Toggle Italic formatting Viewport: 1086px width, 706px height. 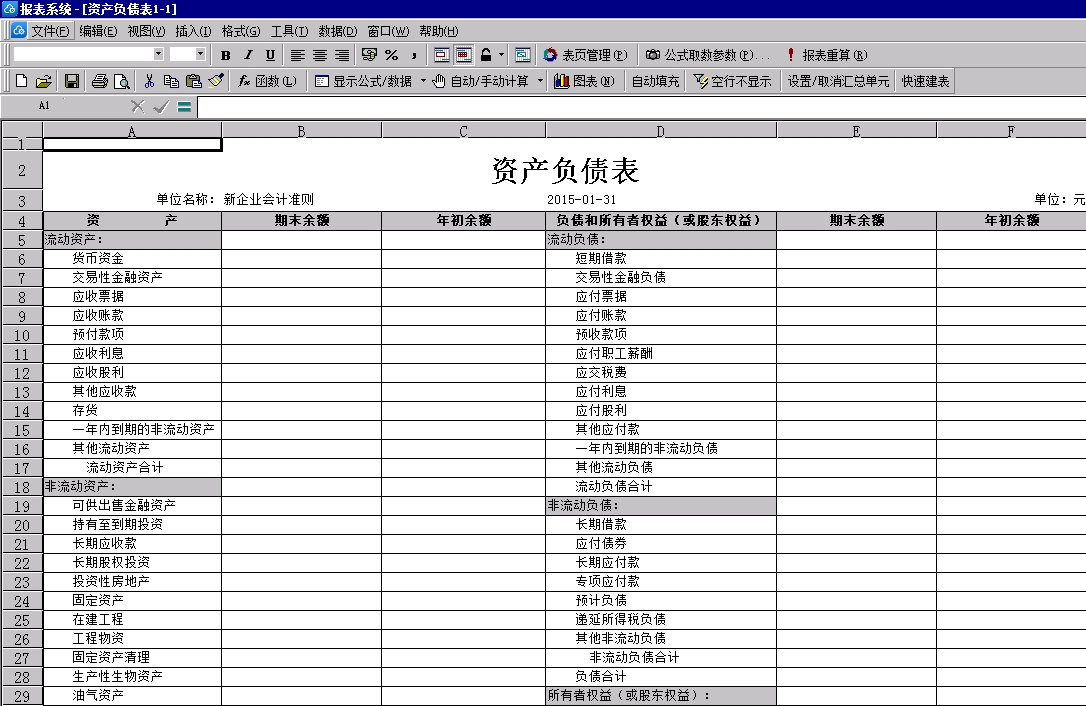tap(248, 55)
